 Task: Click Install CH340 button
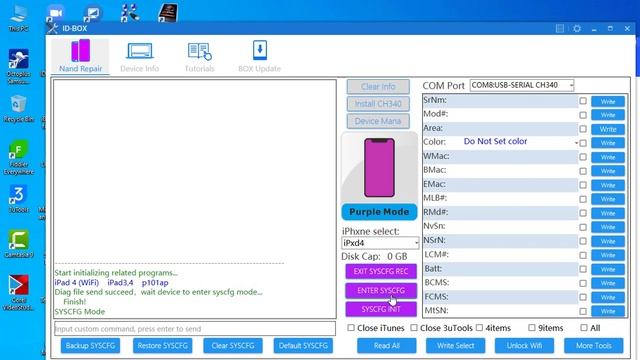(378, 104)
